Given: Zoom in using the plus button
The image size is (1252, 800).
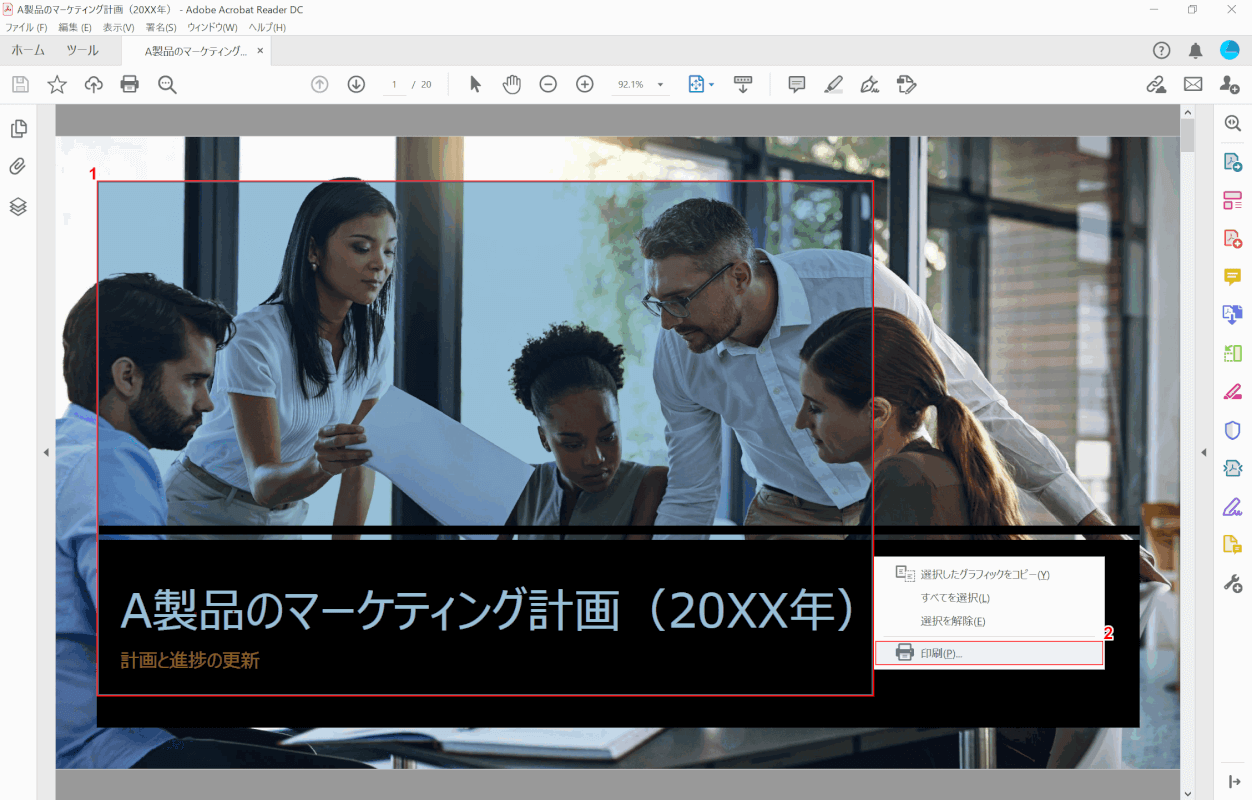Looking at the screenshot, I should [x=585, y=84].
